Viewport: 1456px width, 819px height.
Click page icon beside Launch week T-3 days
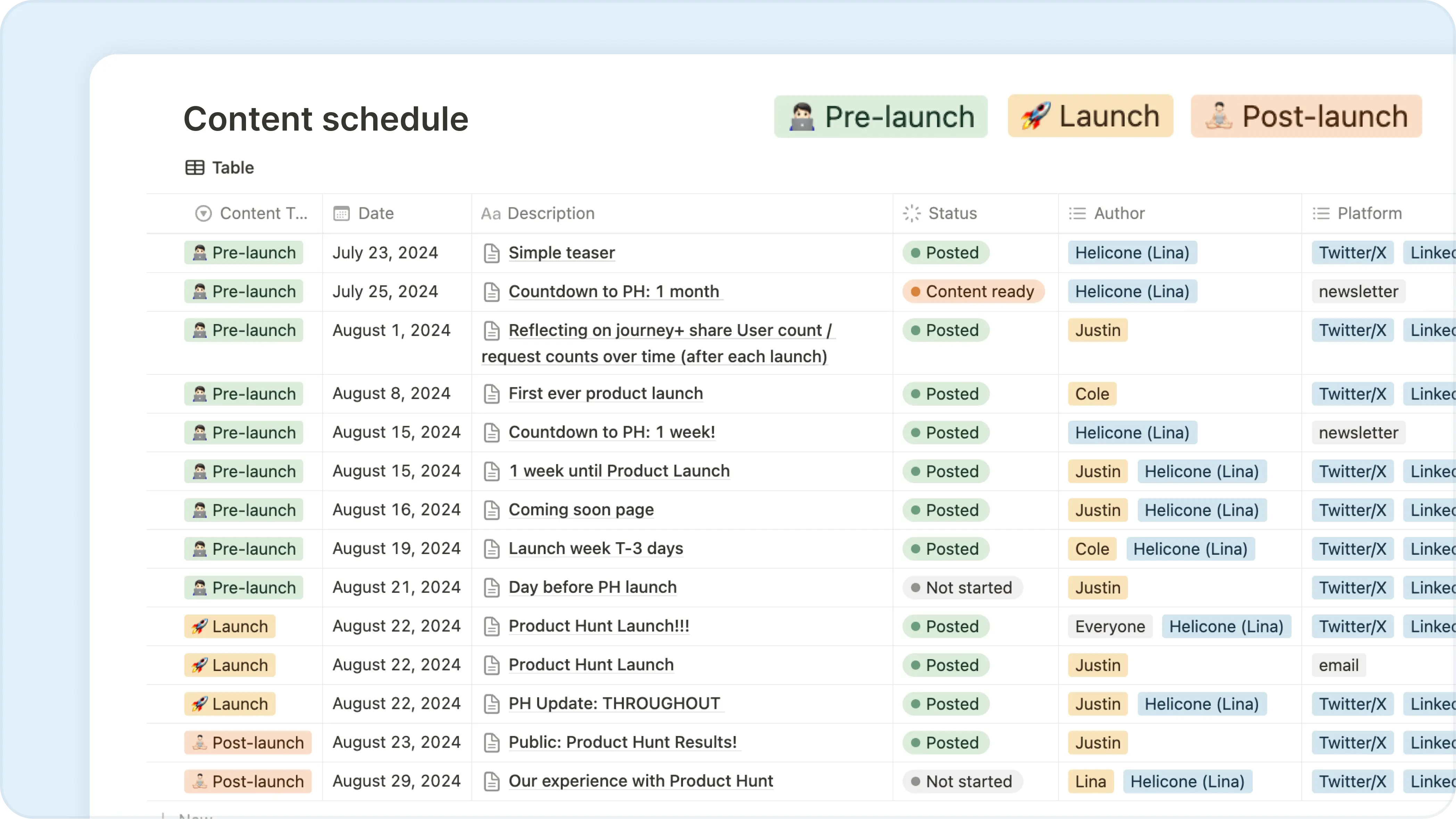click(492, 549)
